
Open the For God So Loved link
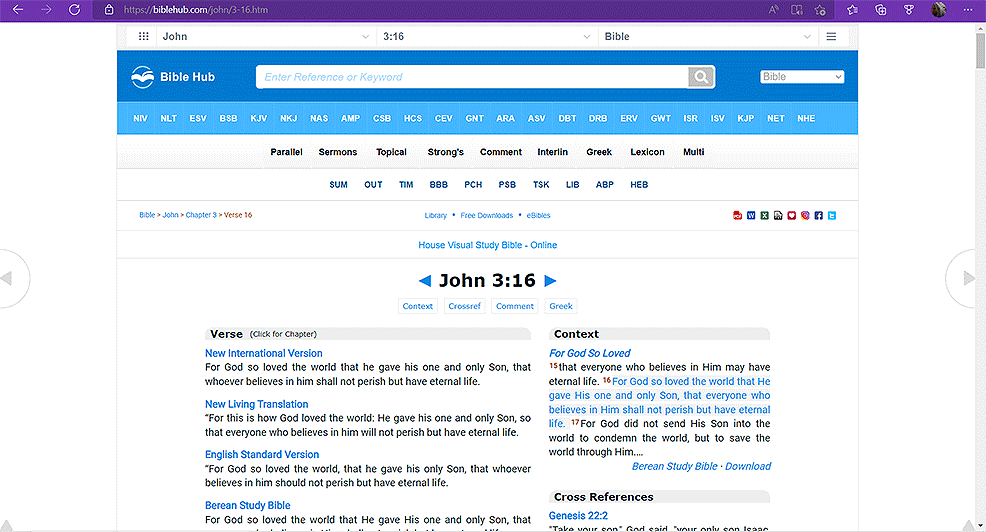589,353
